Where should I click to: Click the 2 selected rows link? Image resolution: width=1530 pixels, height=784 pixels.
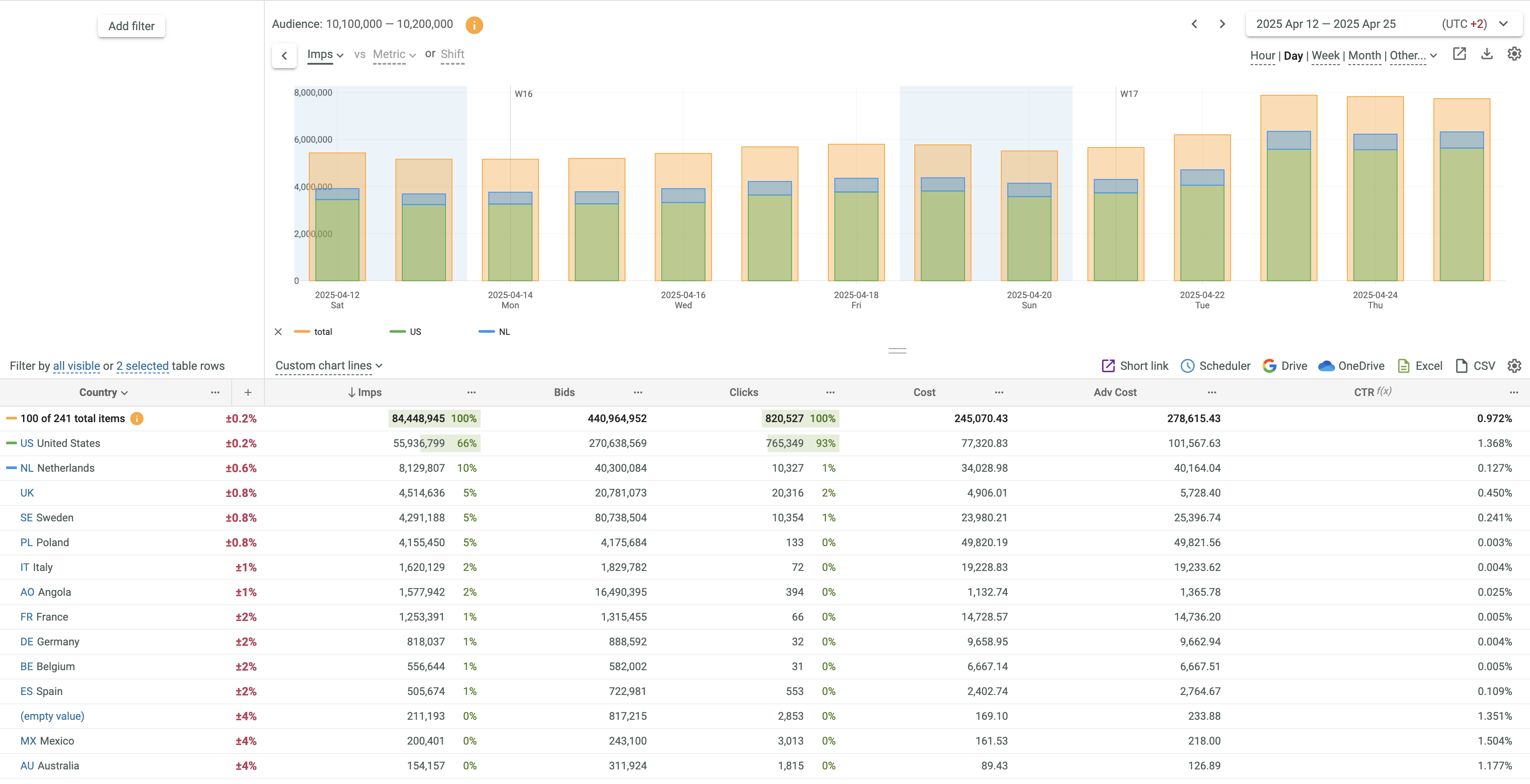tap(143, 366)
